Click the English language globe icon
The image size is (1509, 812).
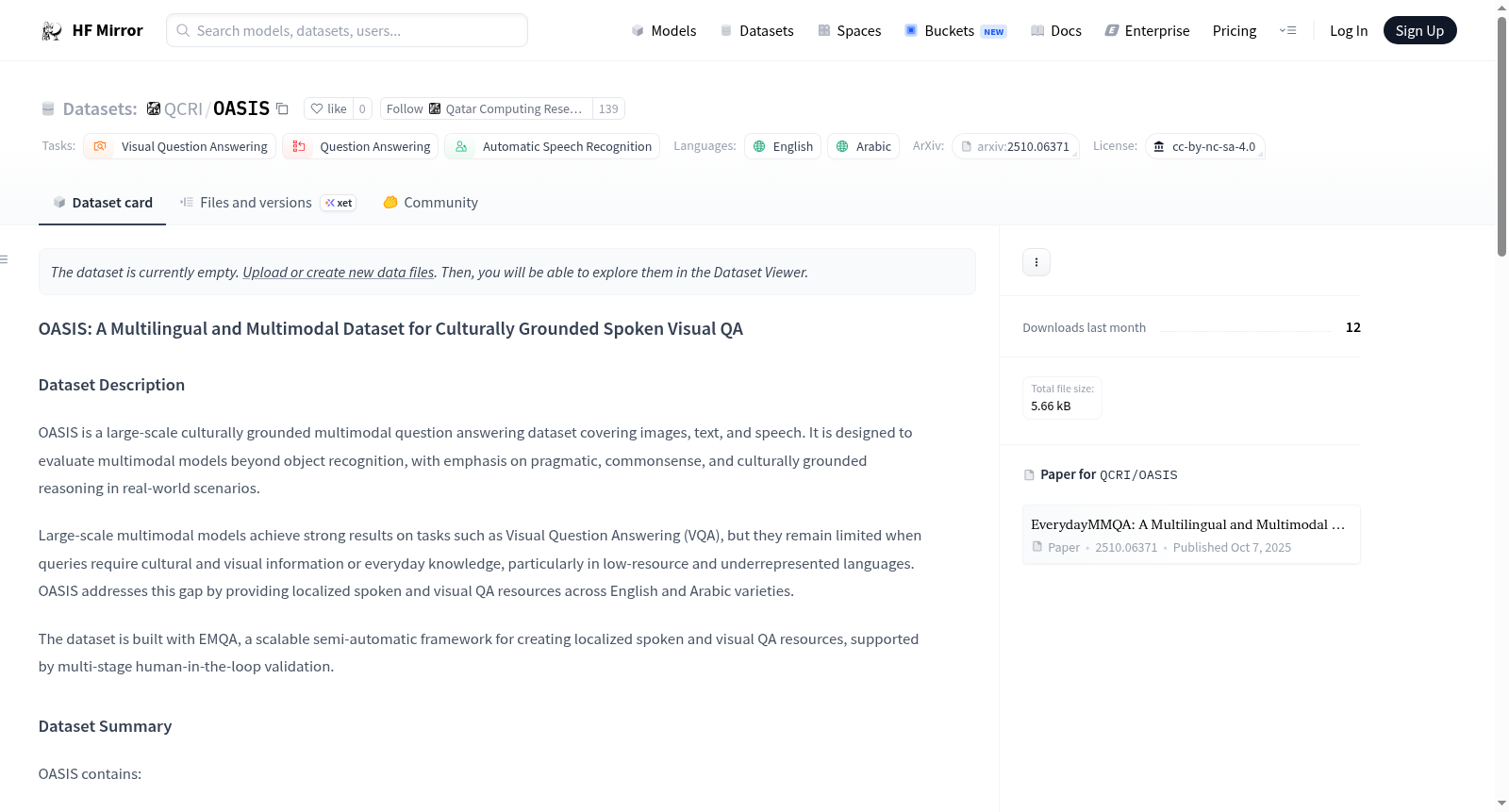click(x=759, y=146)
